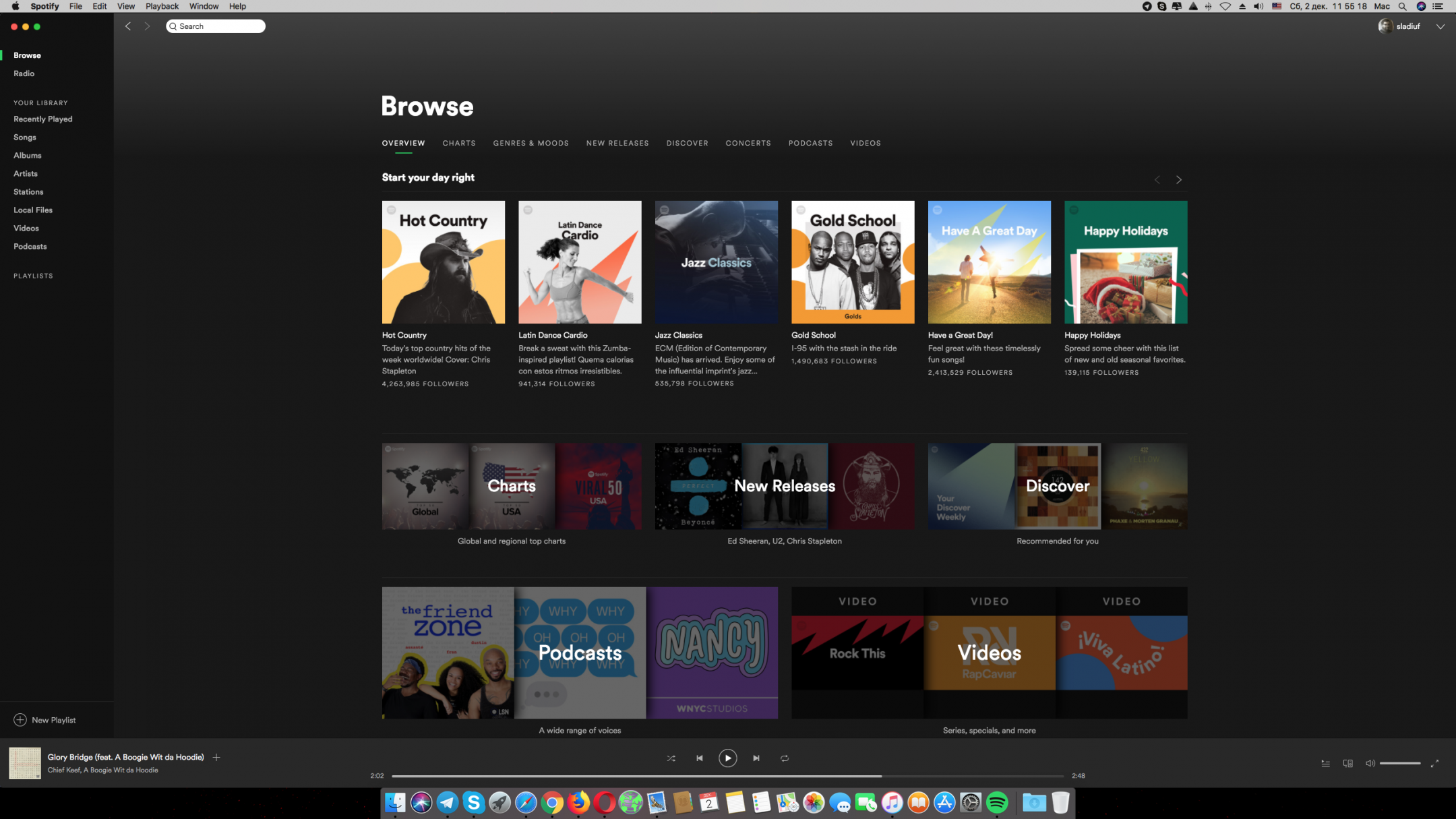
Task: Open System Preferences from the Dock
Action: click(x=971, y=802)
